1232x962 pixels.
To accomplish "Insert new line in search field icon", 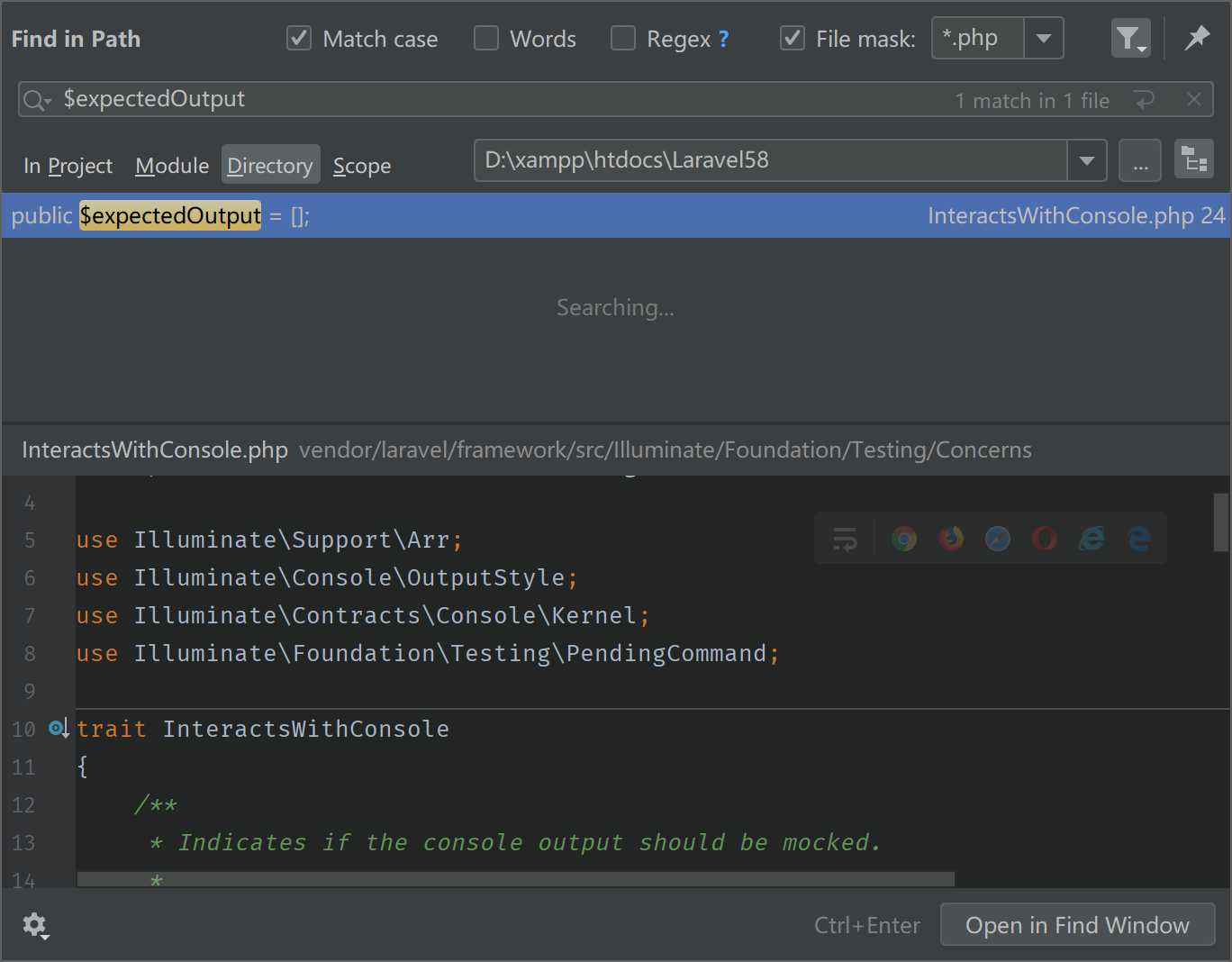I will [1145, 100].
